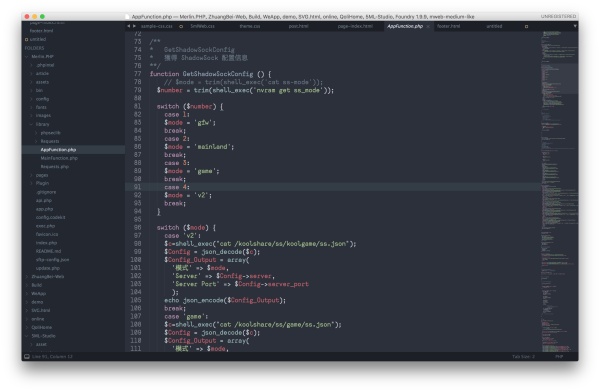The width and height of the screenshot is (600, 392).
Task: Expand the online folder
Action: tap(27, 319)
